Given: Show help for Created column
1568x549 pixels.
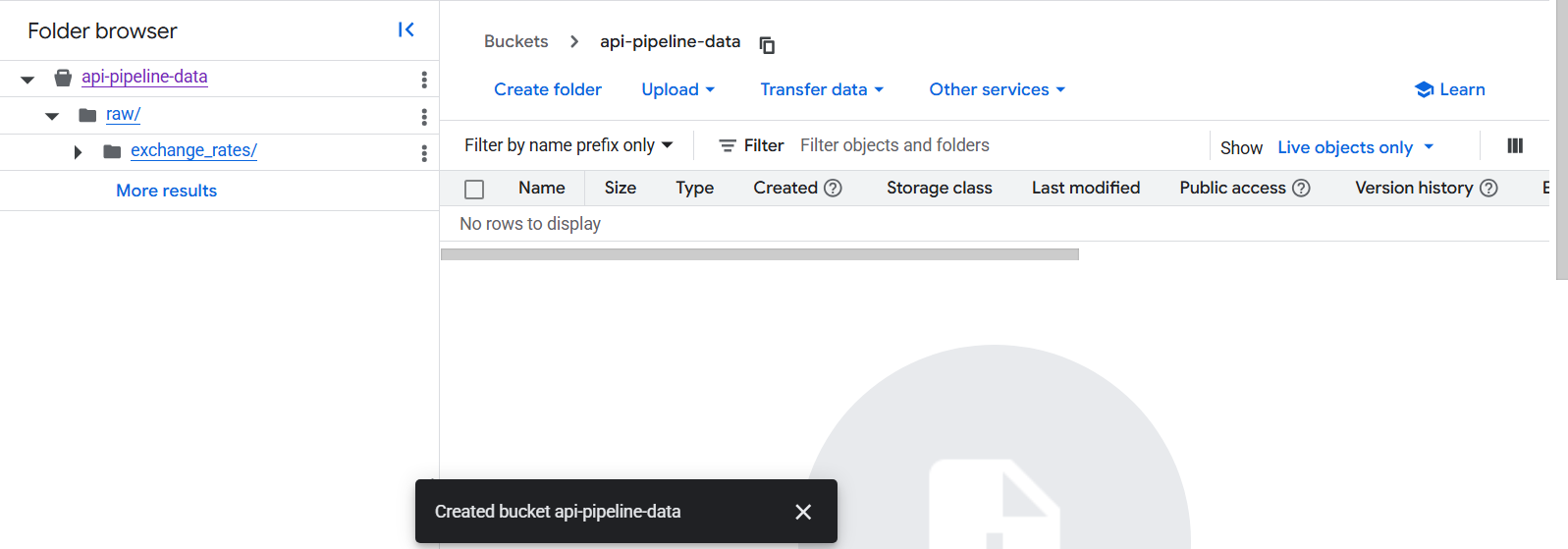Looking at the screenshot, I should pyautogui.click(x=833, y=188).
